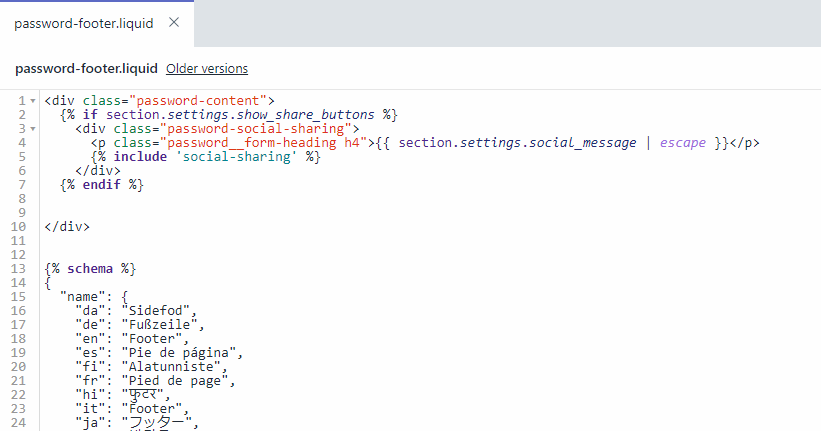Screen dimensions: 821x431
Task: Click section.settings.social_message on line 4
Action: (517, 143)
